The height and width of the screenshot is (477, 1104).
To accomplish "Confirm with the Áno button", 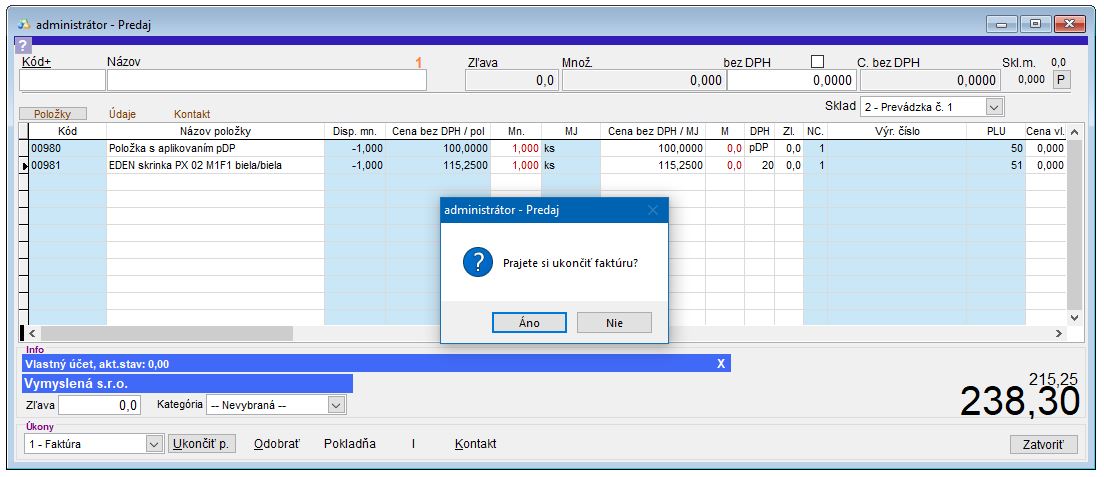I will (x=530, y=323).
